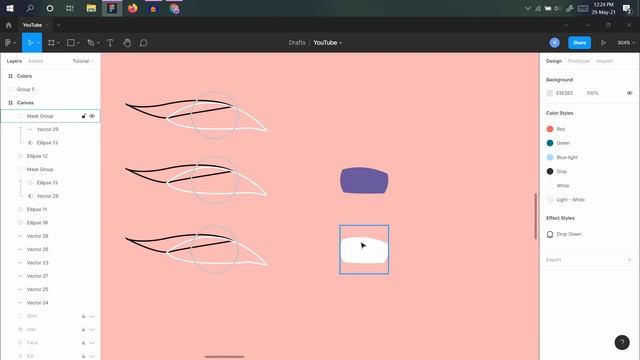This screenshot has width=640, height=360.
Task: Select the purple shape on canvas
Action: coord(364,180)
